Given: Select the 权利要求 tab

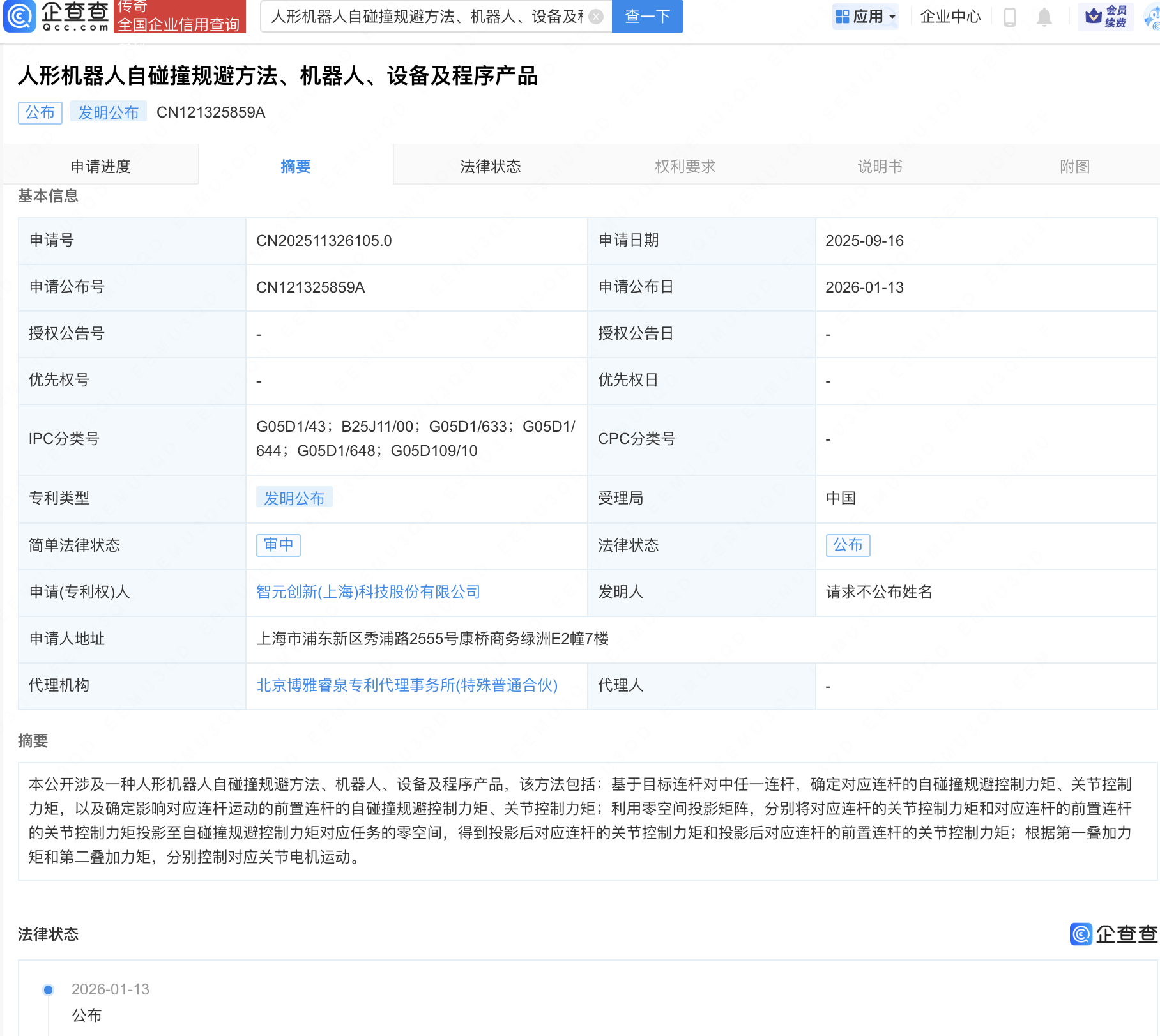Looking at the screenshot, I should [685, 166].
